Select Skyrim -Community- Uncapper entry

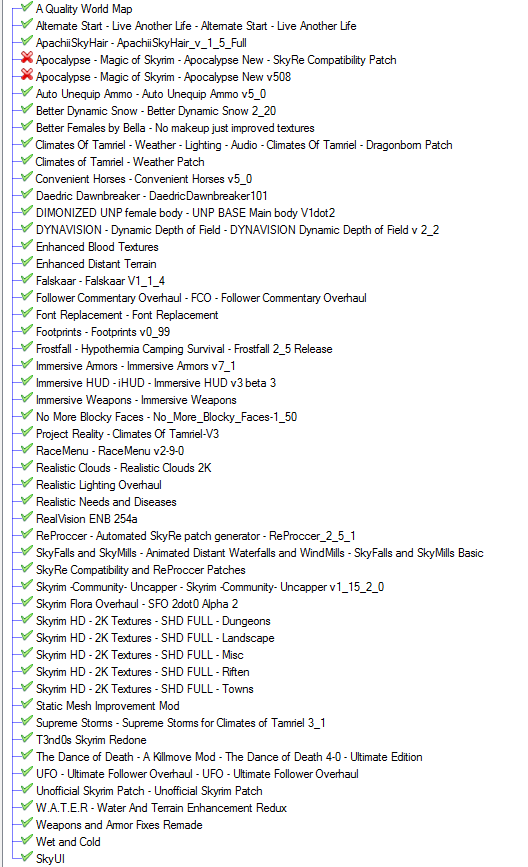210,587
